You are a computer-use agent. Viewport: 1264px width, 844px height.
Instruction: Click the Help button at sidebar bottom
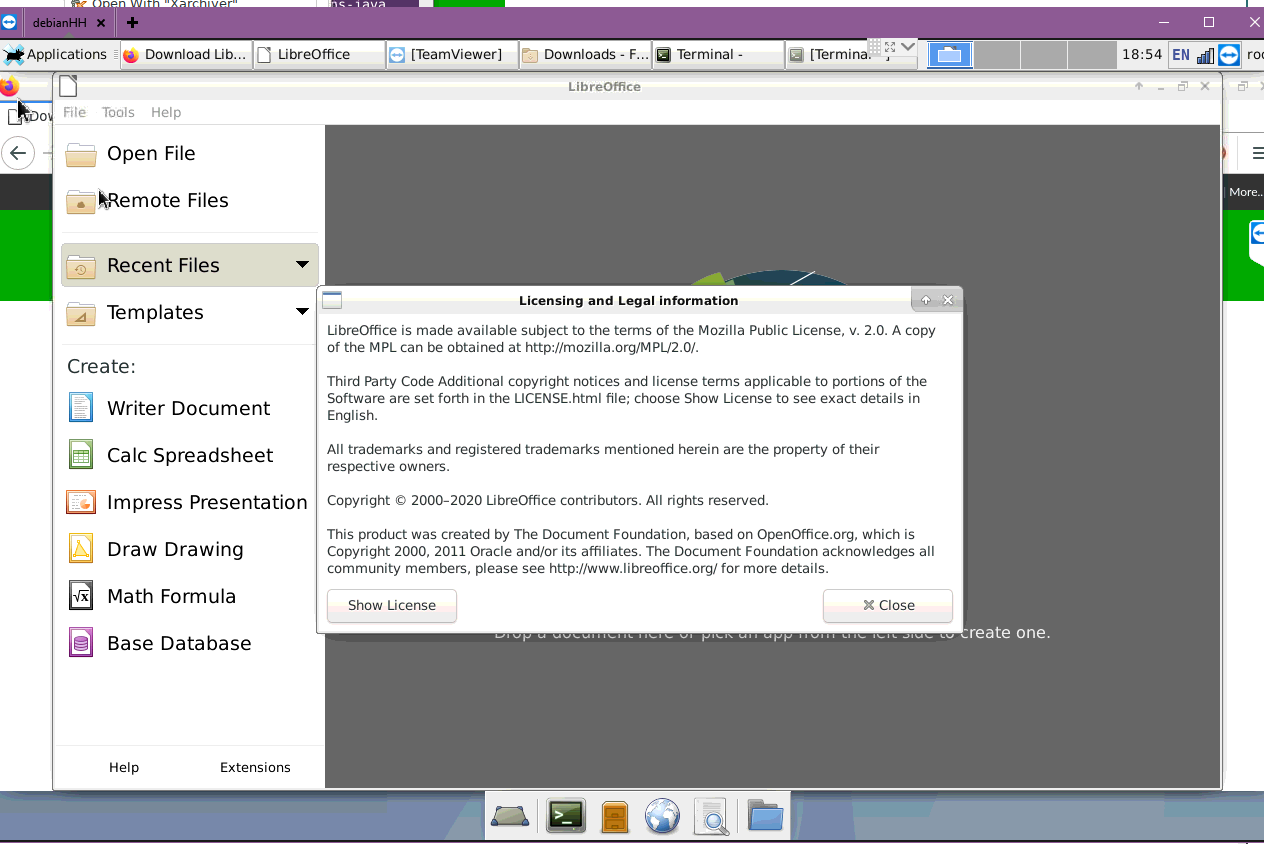124,767
